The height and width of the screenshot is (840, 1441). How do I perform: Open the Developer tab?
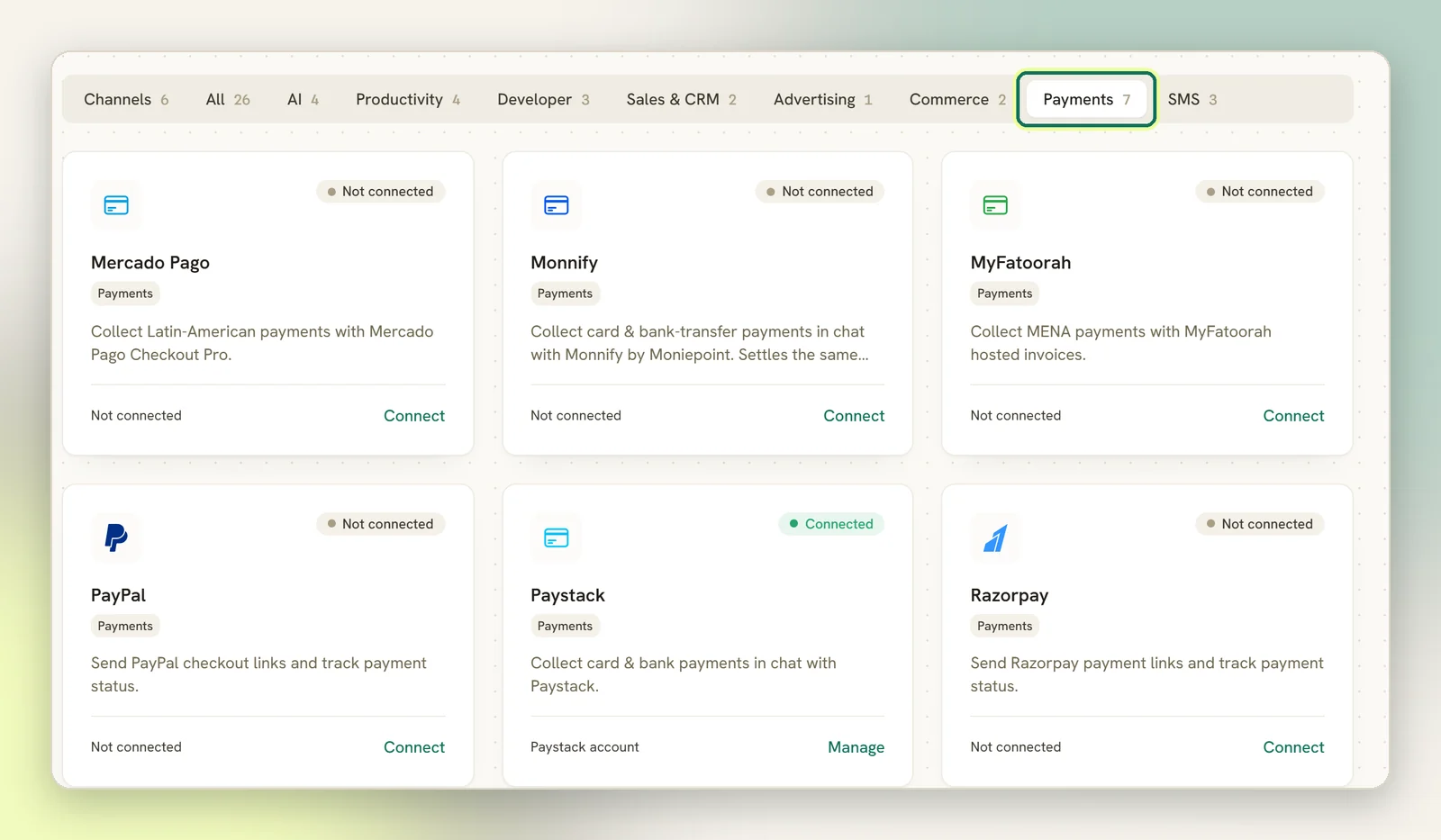pos(543,99)
